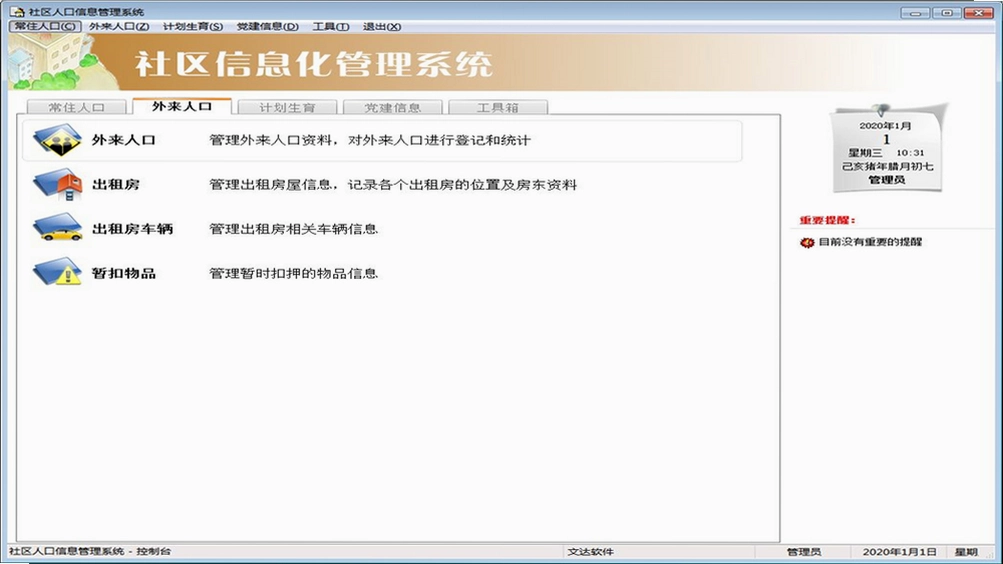Click the 文达软件 status bar text
The width and height of the screenshot is (1003, 564).
590,552
